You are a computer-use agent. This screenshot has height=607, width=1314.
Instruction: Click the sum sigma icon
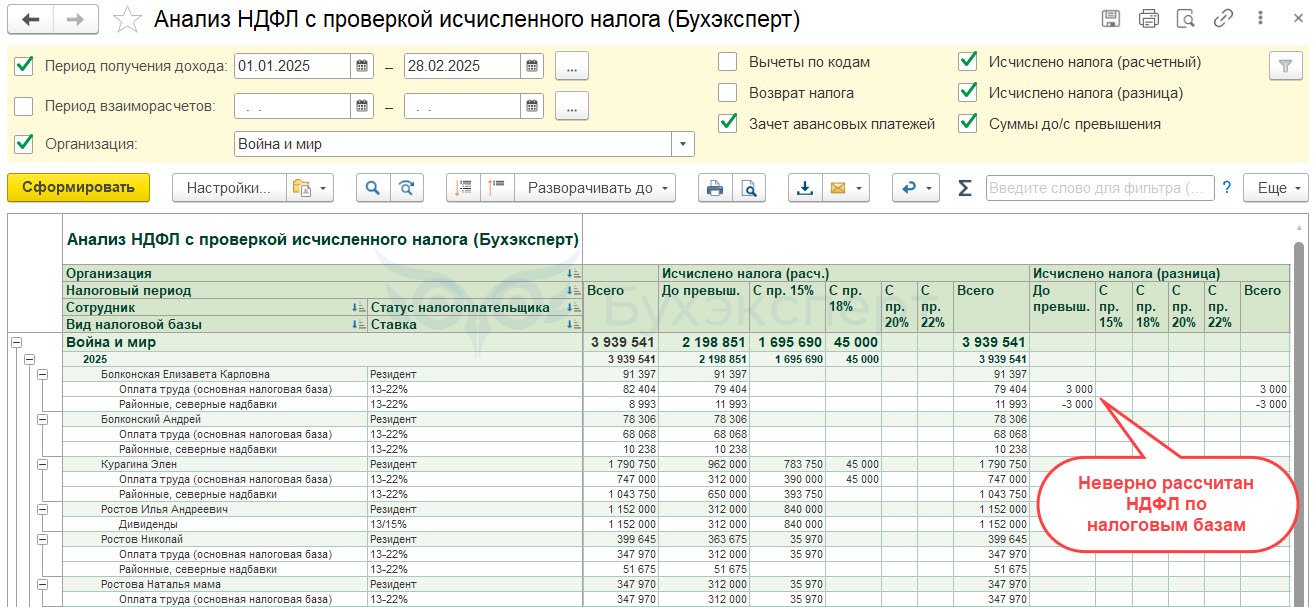965,188
